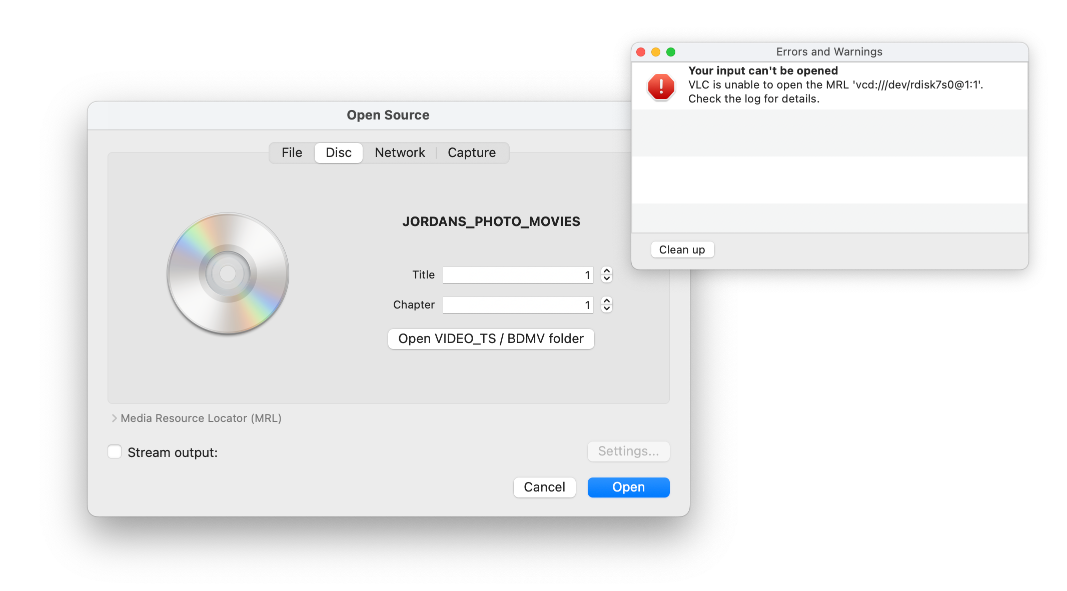Select the 'Your input can't be opened' message
The image size is (1067, 591).
point(763,70)
